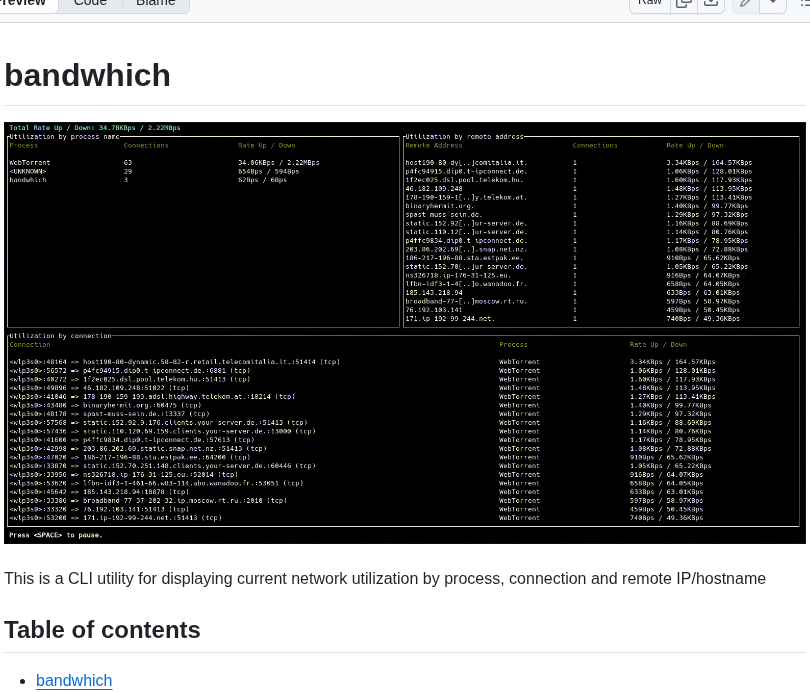Copy raw file contents icon

(x=684, y=4)
